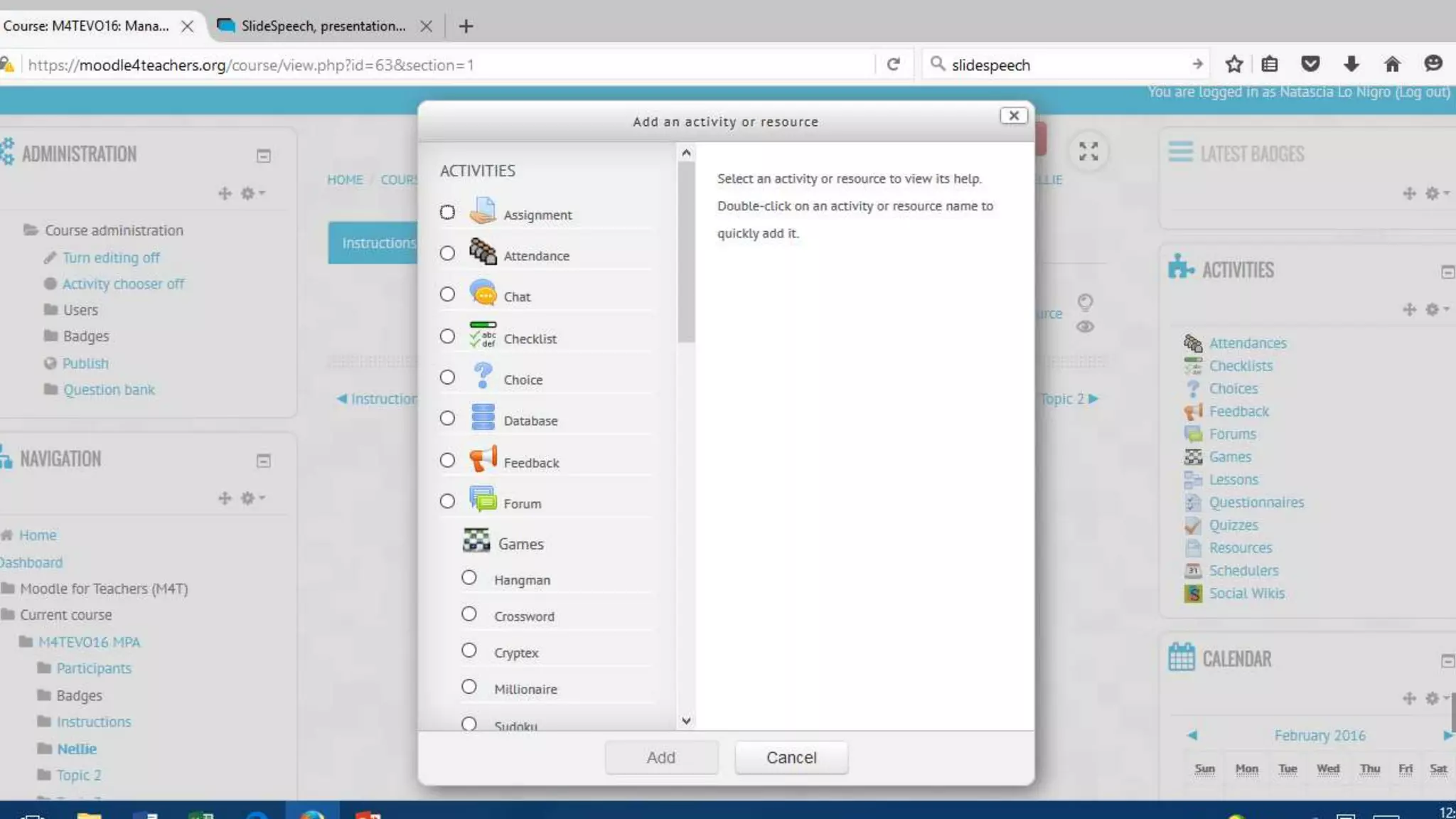This screenshot has width=1456, height=819.
Task: Click the Feedback megaphone icon
Action: [x=483, y=459]
